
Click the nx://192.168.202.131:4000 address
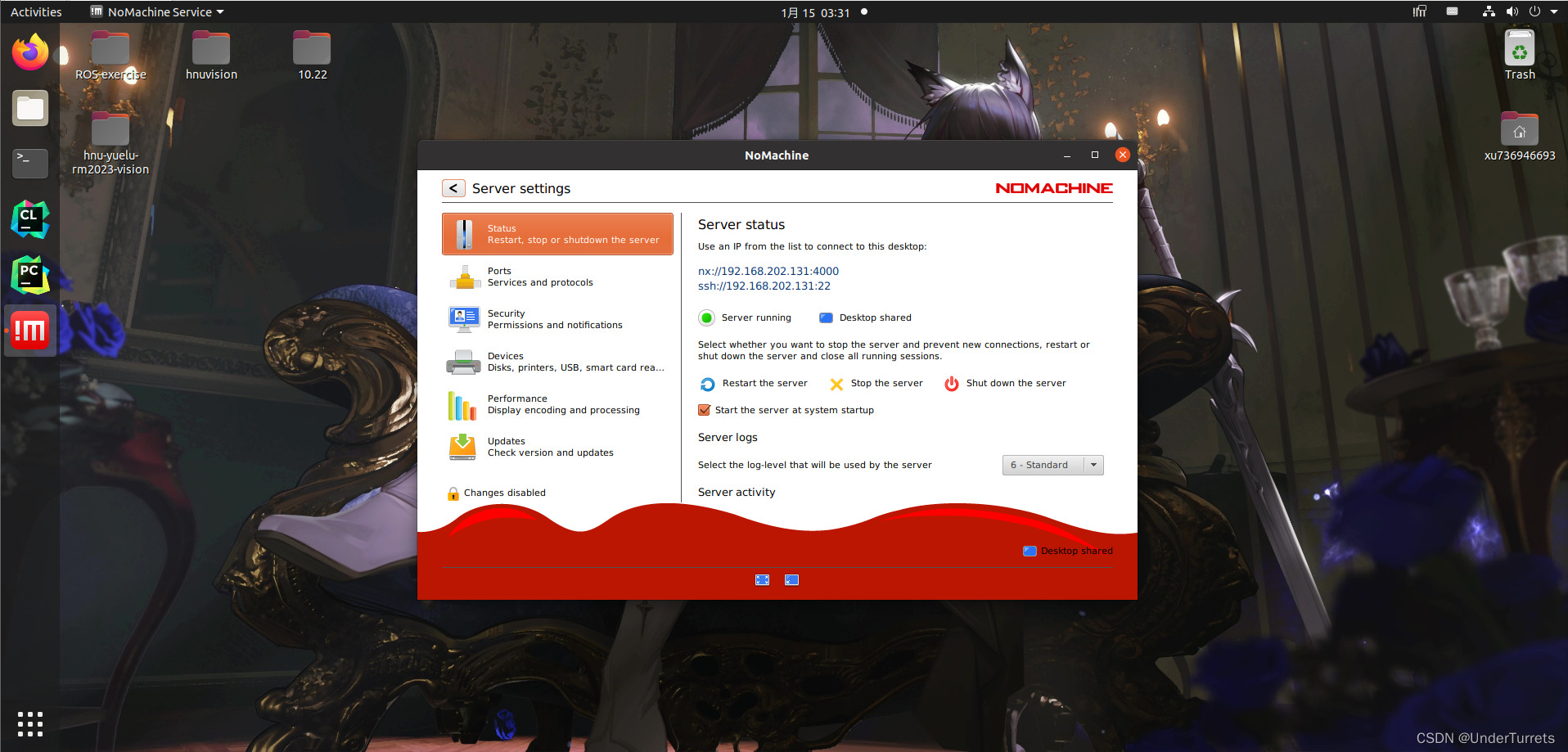click(768, 271)
